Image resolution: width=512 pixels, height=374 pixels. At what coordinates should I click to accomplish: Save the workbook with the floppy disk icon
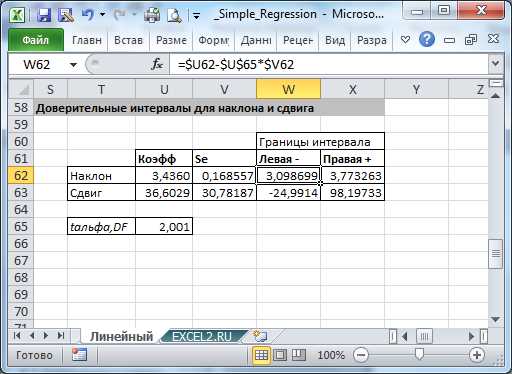44,15
